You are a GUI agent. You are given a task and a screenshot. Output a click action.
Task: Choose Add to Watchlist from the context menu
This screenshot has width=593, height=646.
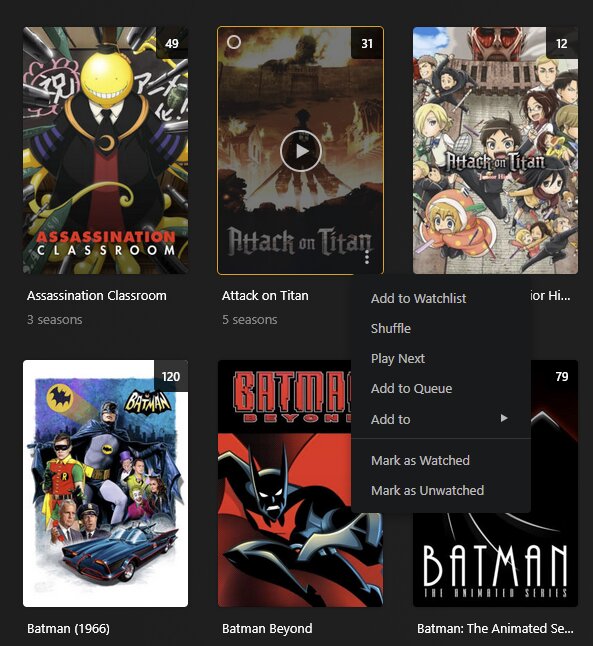click(x=418, y=298)
